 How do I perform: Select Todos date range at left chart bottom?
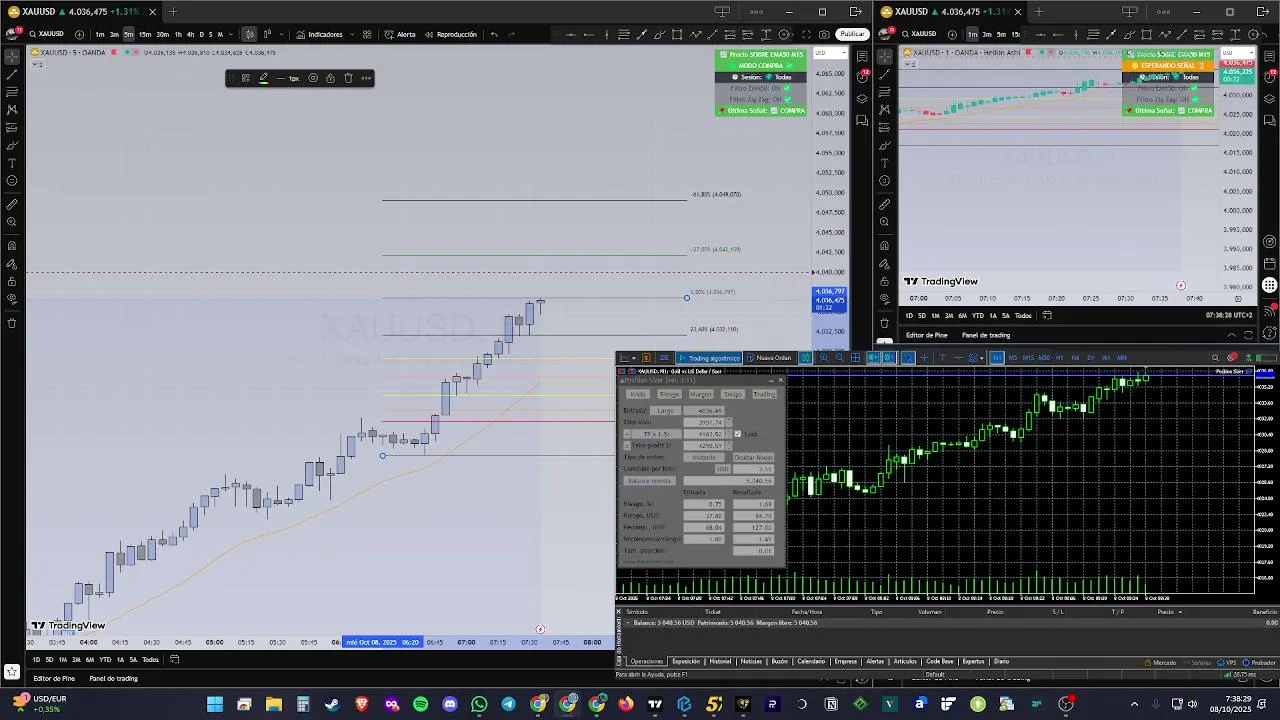(x=150, y=659)
